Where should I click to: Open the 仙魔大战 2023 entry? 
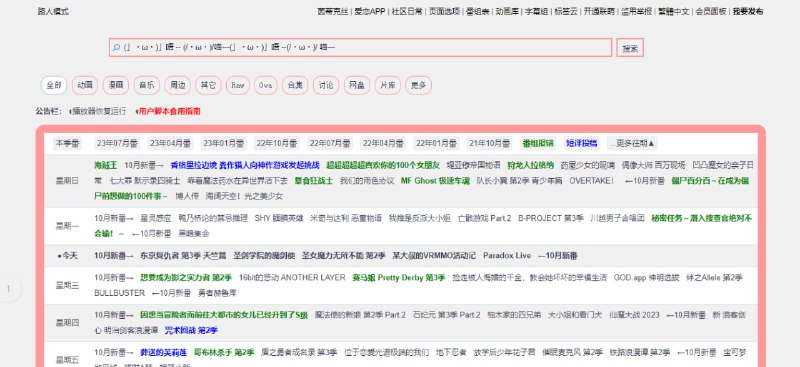coord(634,315)
